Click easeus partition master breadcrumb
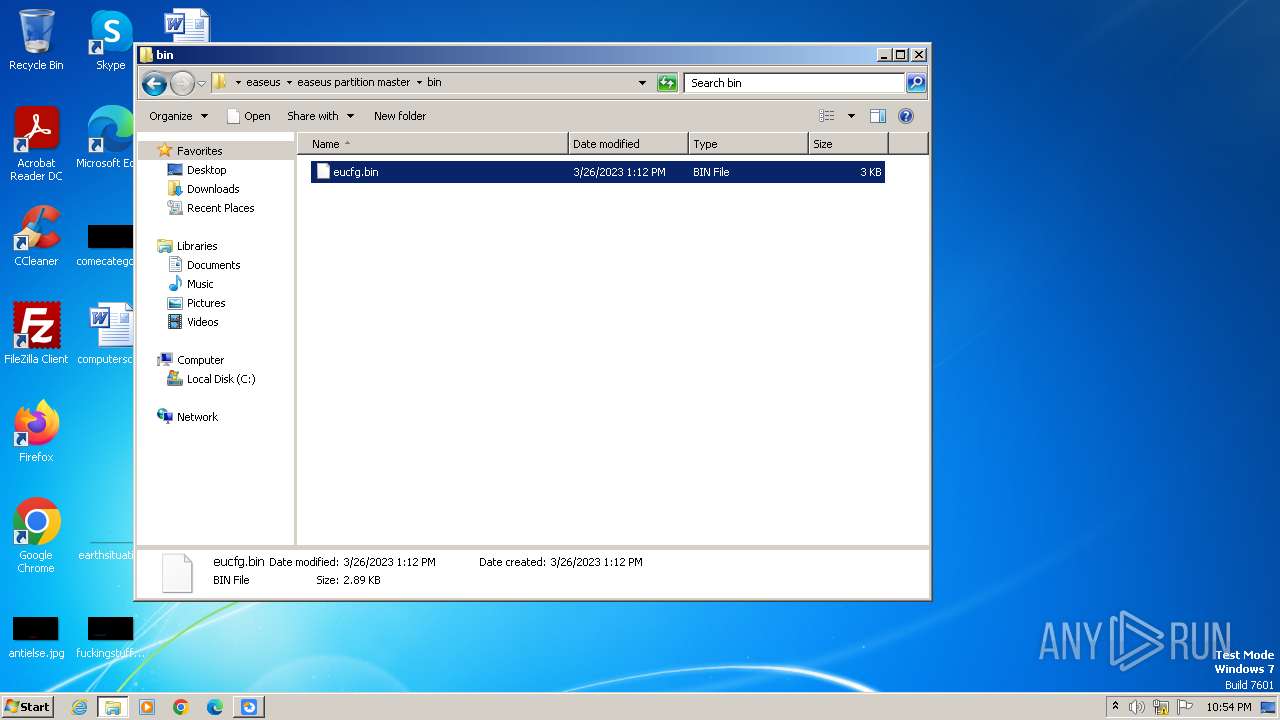 354,83
